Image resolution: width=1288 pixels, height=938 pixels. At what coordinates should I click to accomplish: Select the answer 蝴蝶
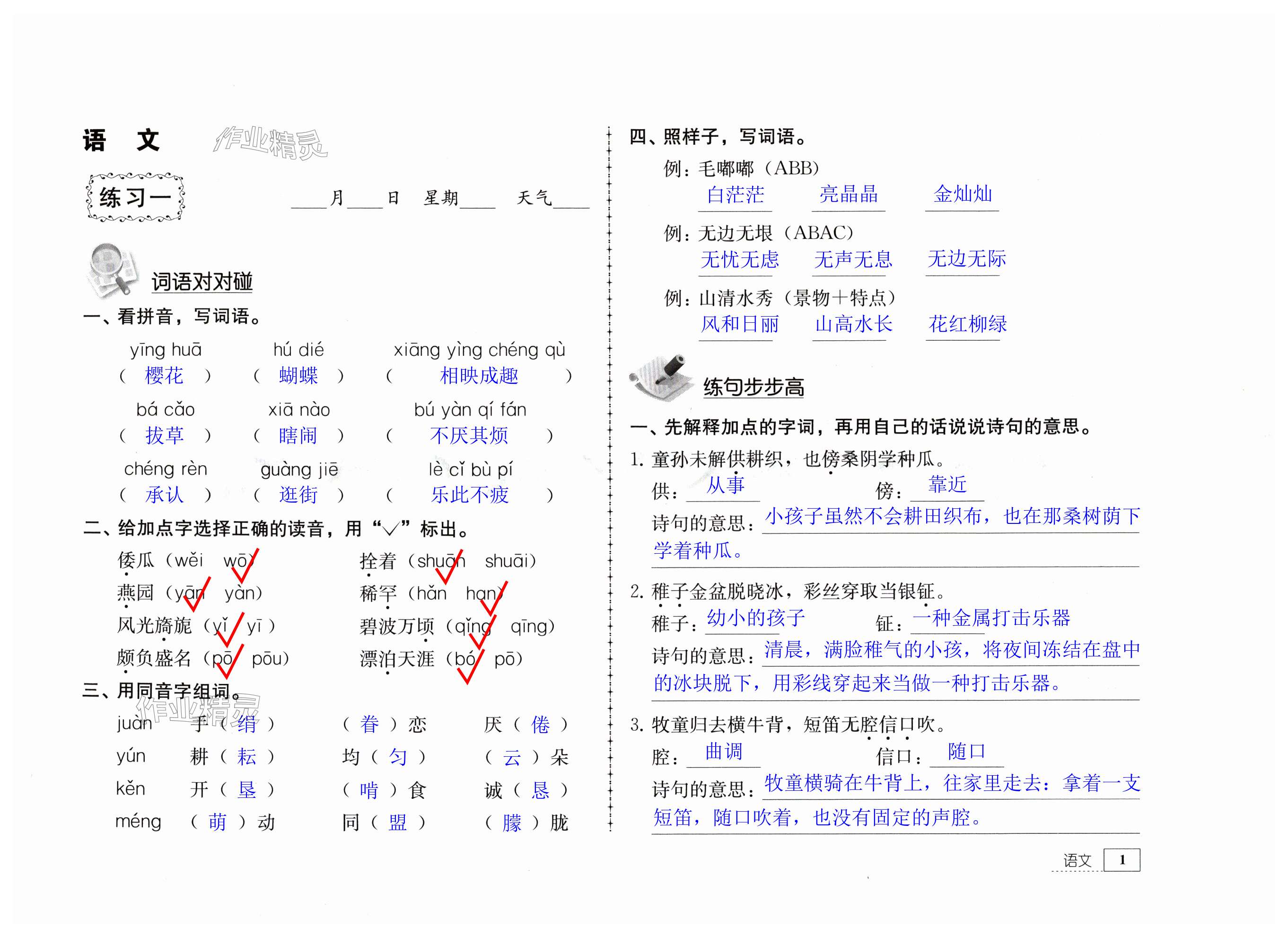pyautogui.click(x=298, y=376)
